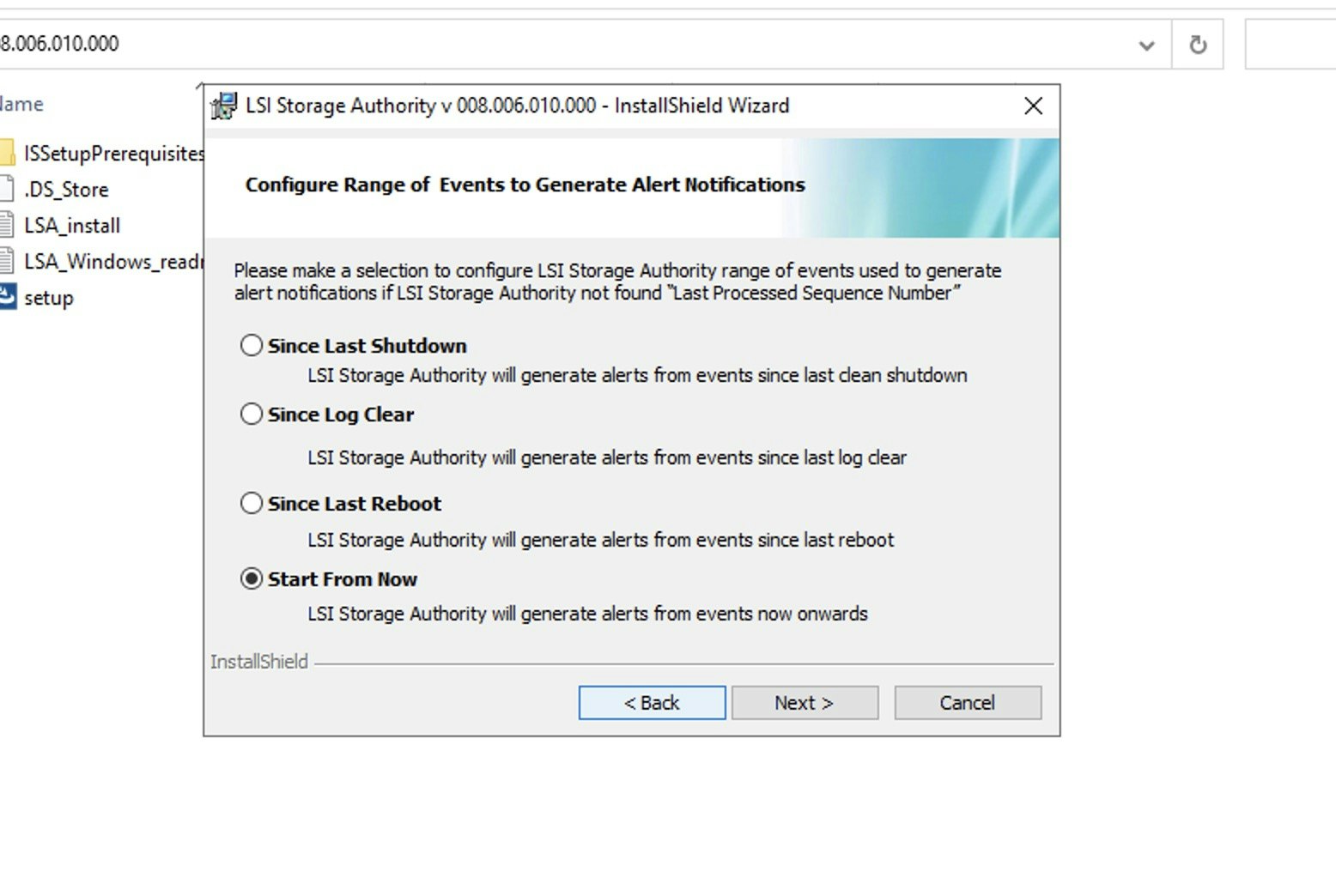
Task: Click the .DS_Store file icon
Action: pyautogui.click(x=7, y=190)
